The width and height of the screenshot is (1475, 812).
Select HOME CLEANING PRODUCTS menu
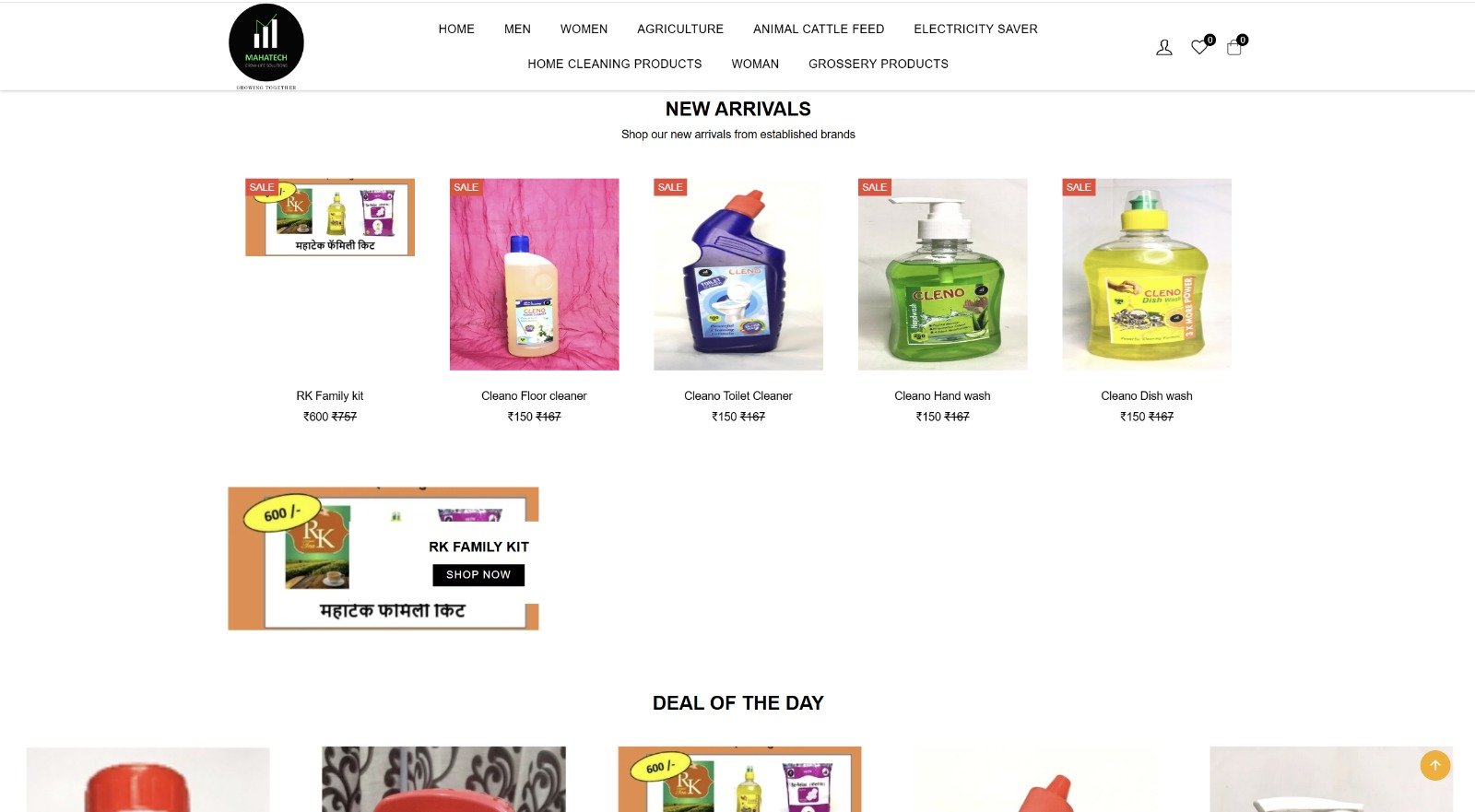[615, 64]
